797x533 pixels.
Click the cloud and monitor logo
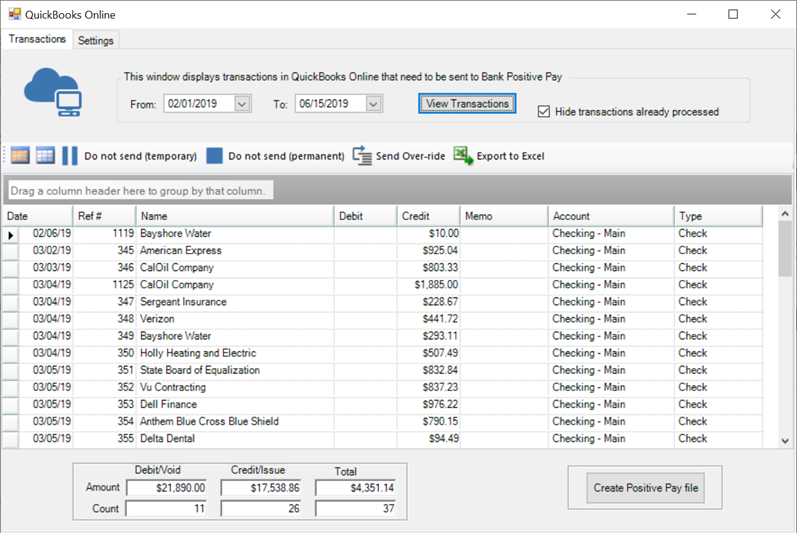coord(53,92)
